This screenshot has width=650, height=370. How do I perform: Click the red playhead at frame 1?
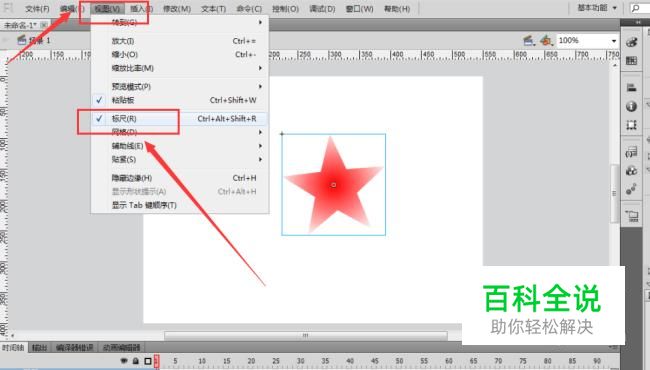pos(156,361)
